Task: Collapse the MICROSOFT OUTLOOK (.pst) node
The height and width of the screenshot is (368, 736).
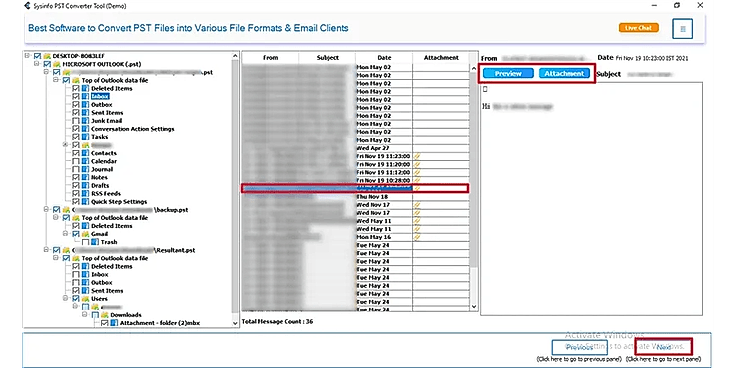Action: (x=38, y=64)
